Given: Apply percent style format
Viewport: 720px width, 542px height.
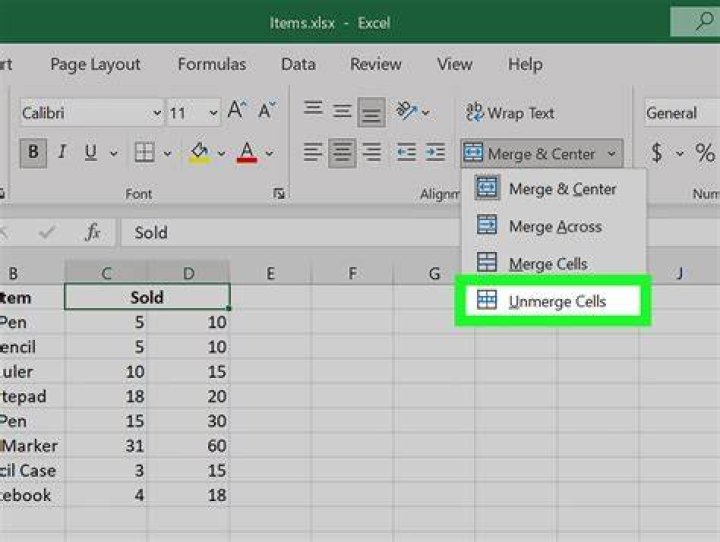Looking at the screenshot, I should tap(705, 152).
